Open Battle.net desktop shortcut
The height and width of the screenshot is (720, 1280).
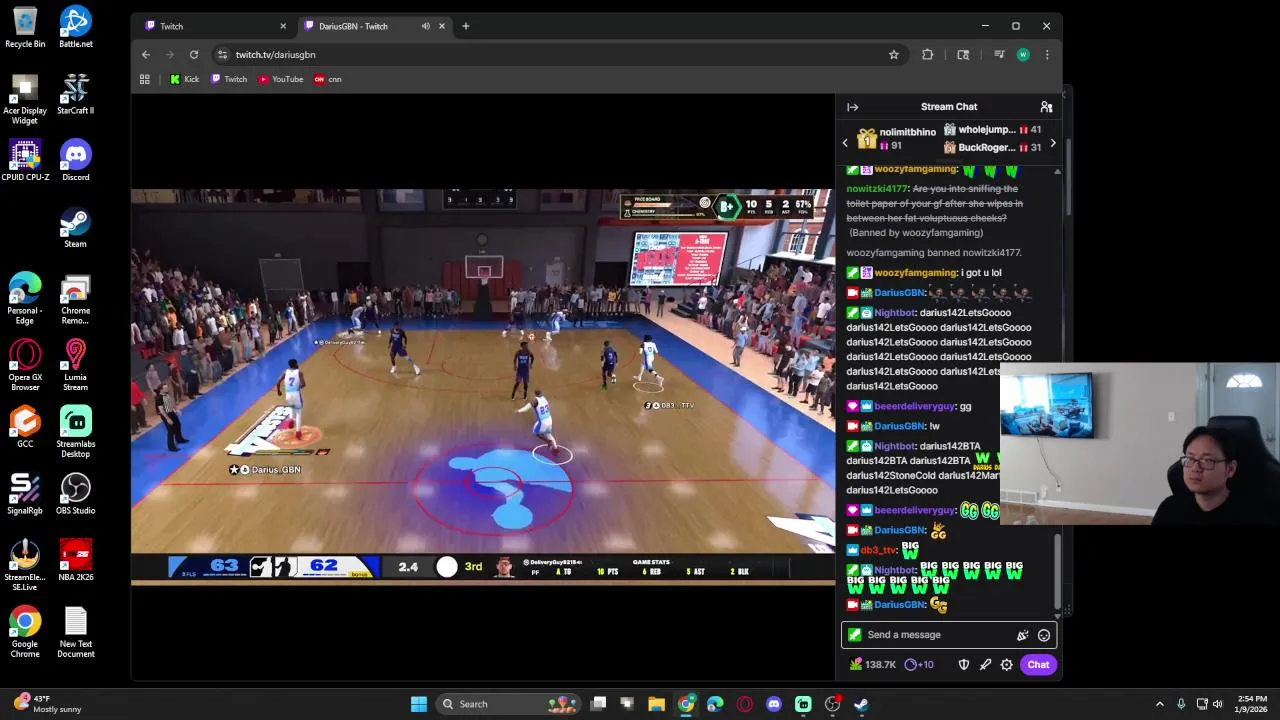coord(76,27)
